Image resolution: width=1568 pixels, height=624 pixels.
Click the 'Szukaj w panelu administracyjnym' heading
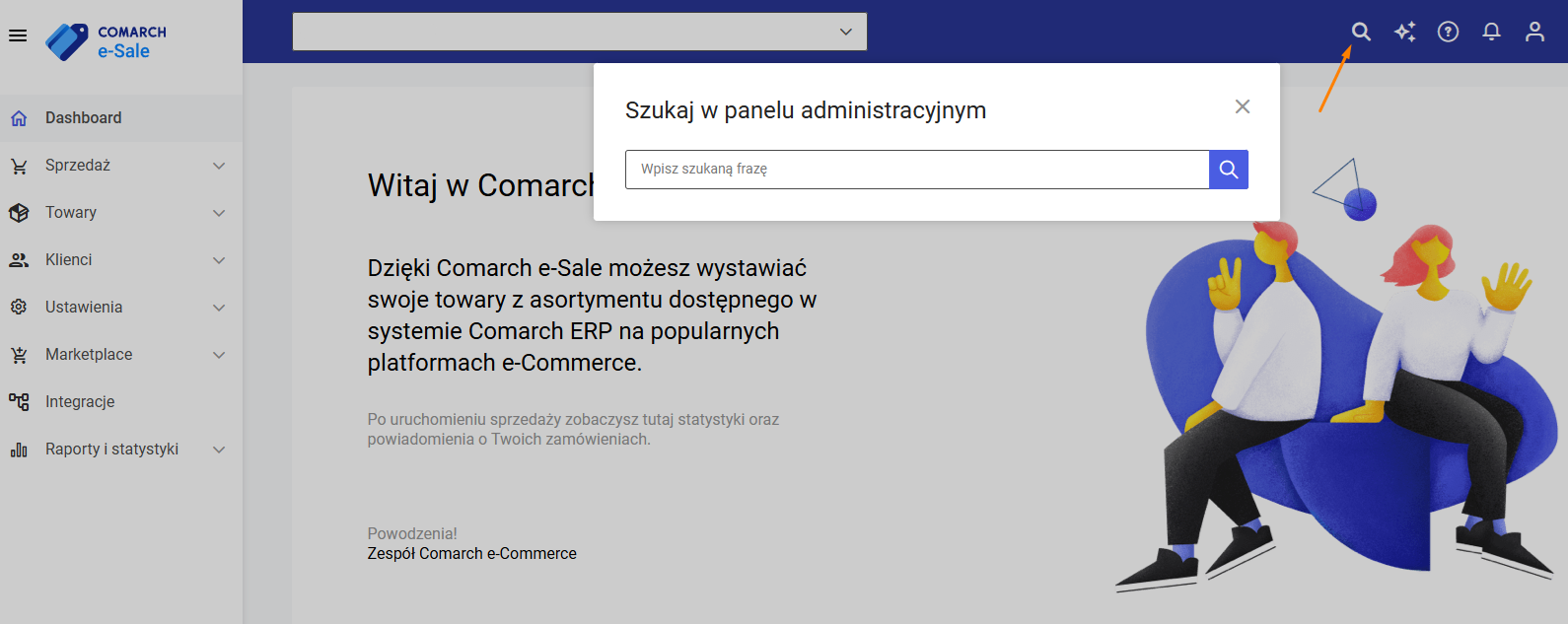coord(806,110)
